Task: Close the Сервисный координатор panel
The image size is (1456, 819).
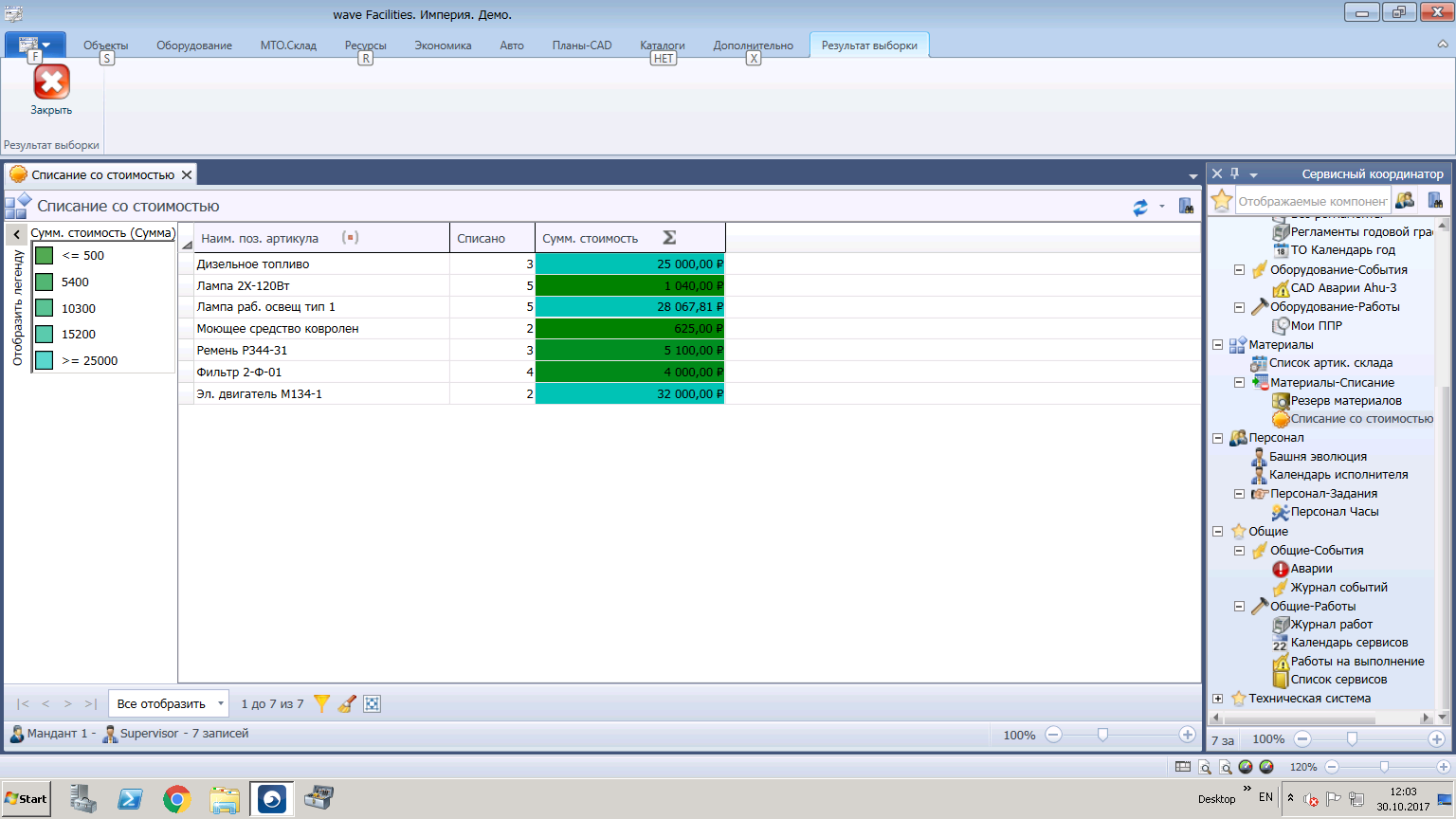Action: [1217, 173]
